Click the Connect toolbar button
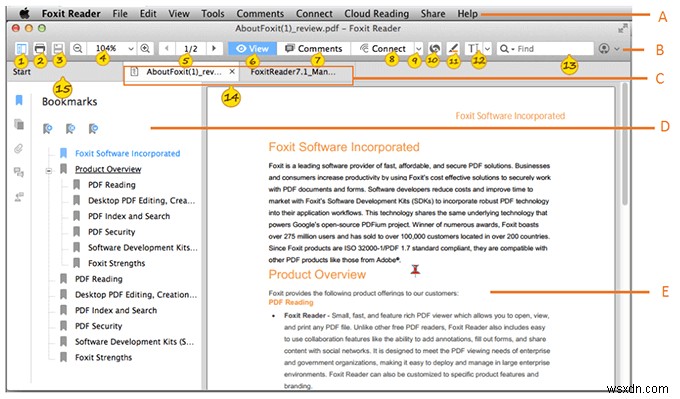Viewport: 680px width, 399px height. pos(382,49)
